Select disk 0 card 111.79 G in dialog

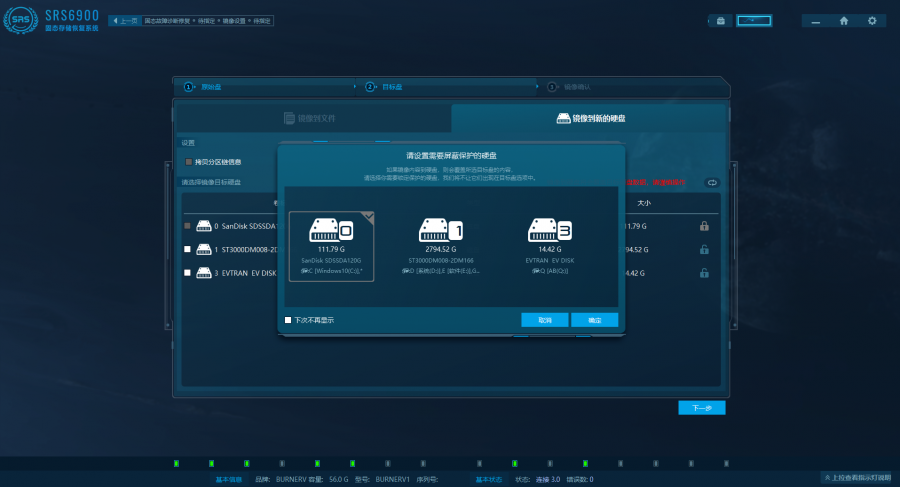pyautogui.click(x=331, y=246)
